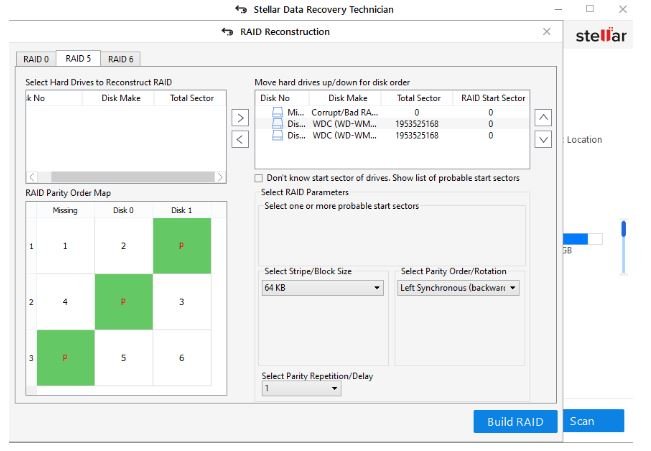Open the Parity Repetition/Delay dropdown
Image resolution: width=651 pixels, height=451 pixels.
click(x=301, y=388)
